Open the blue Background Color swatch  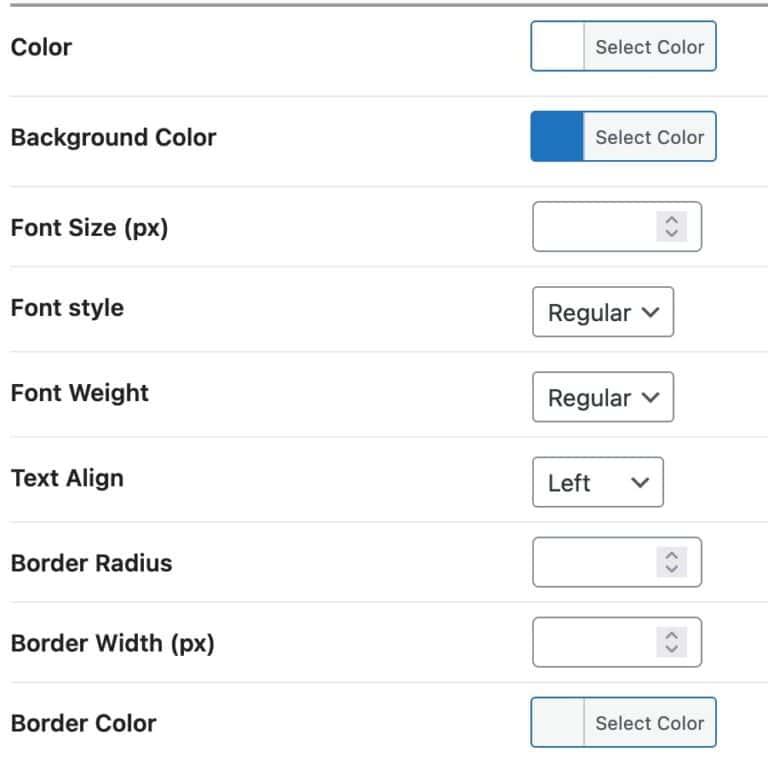point(557,137)
